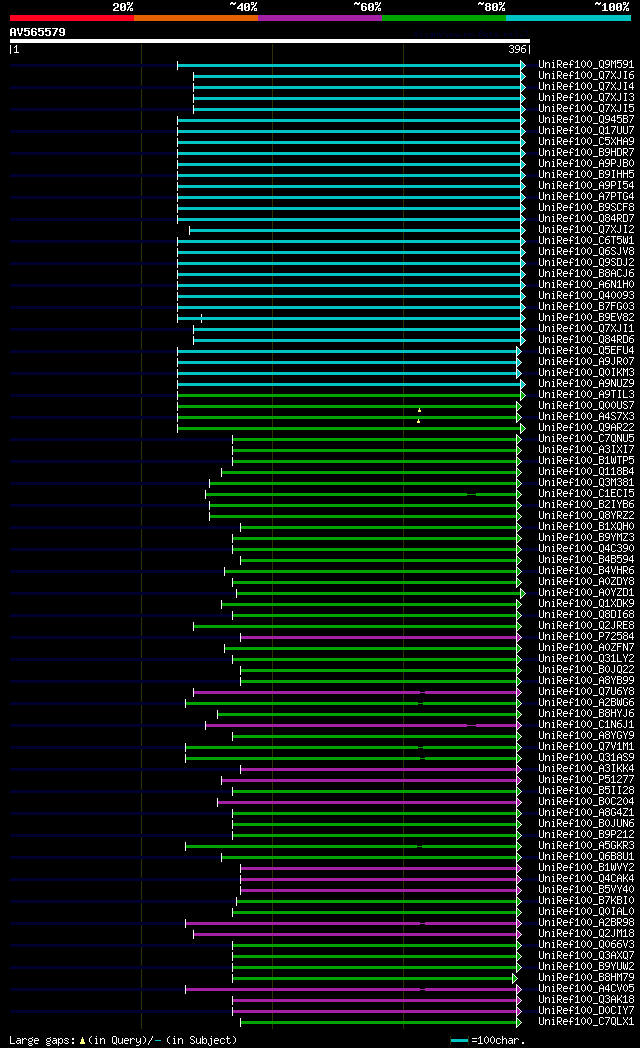Select the UniRef100_Q31LY2 label
Screen dimensions: 640x1048
[586, 659]
